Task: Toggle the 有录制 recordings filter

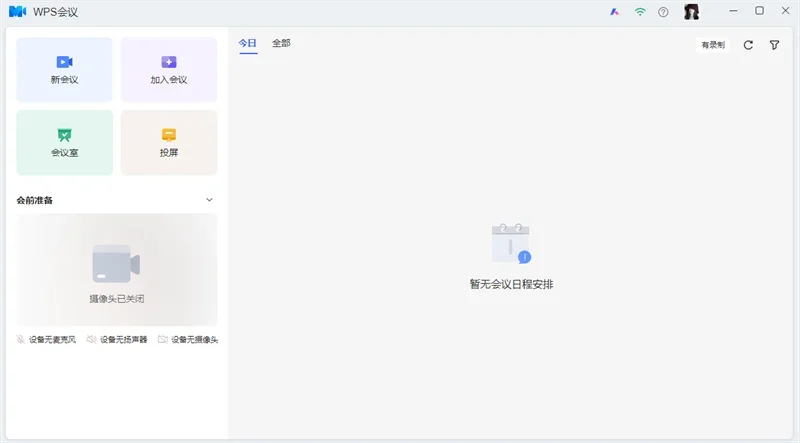Action: 713,45
